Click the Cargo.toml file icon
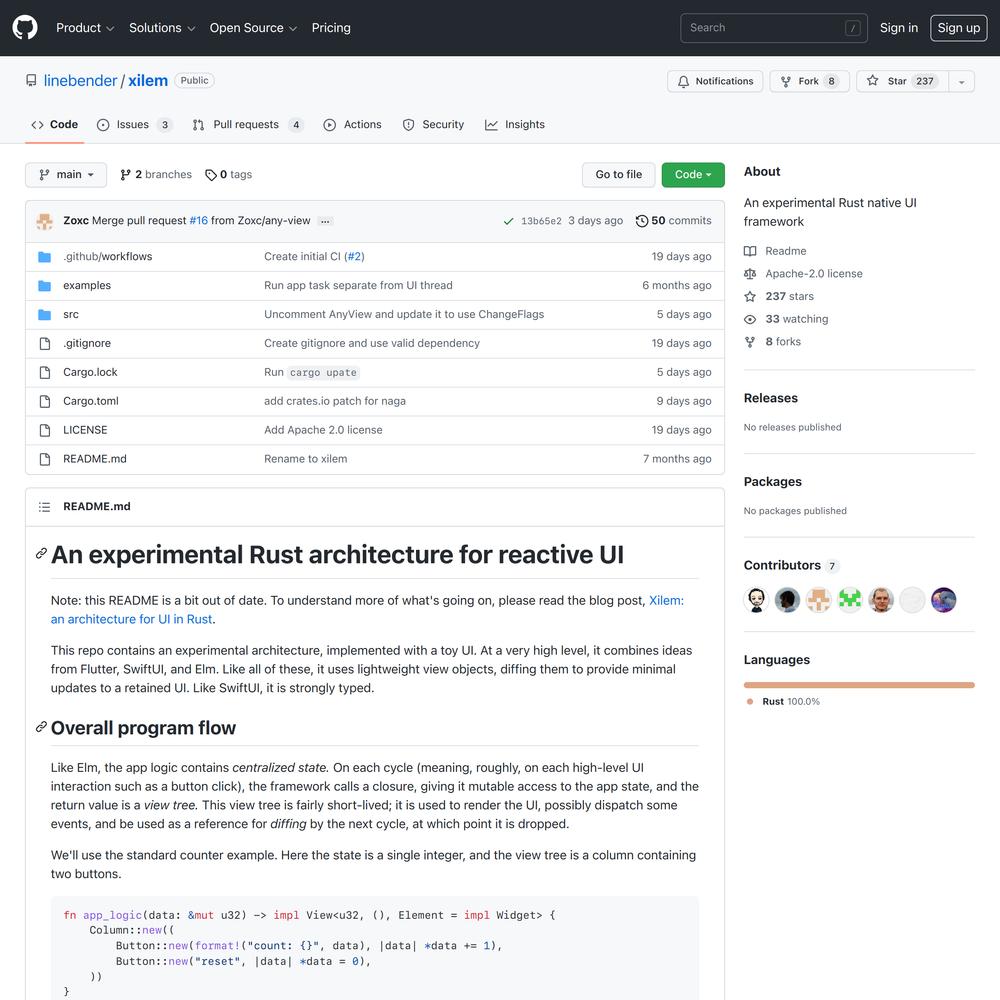1000x1000 pixels. [x=45, y=401]
